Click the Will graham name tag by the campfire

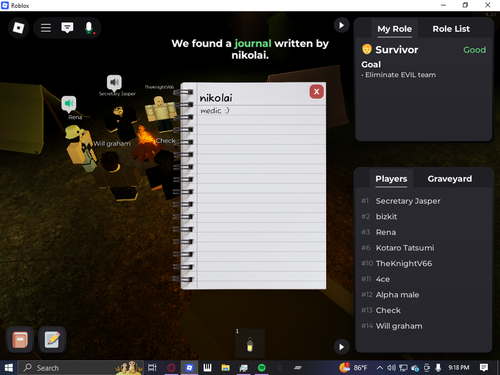pos(112,144)
